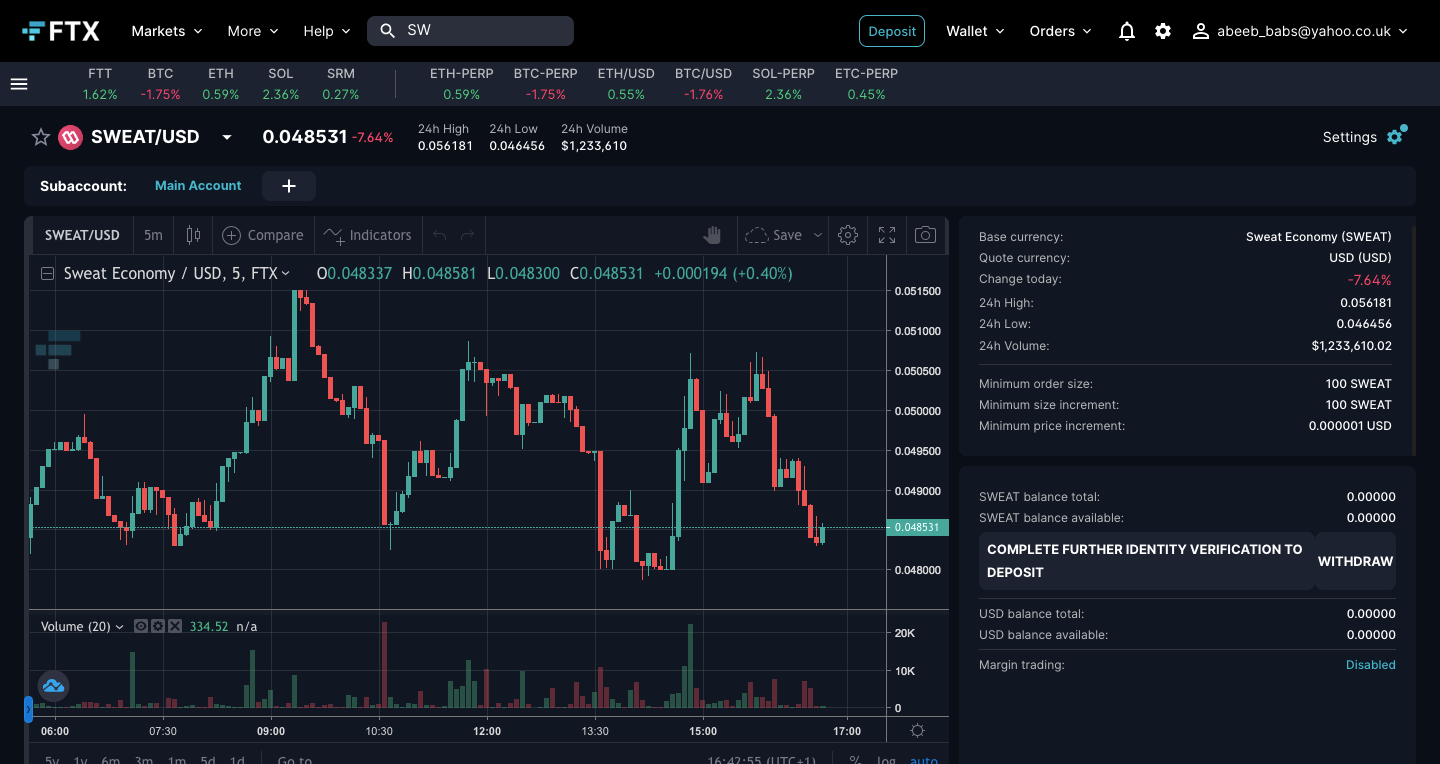Open candlestick chart style selector
Screen dimensions: 1440x764
click(193, 235)
